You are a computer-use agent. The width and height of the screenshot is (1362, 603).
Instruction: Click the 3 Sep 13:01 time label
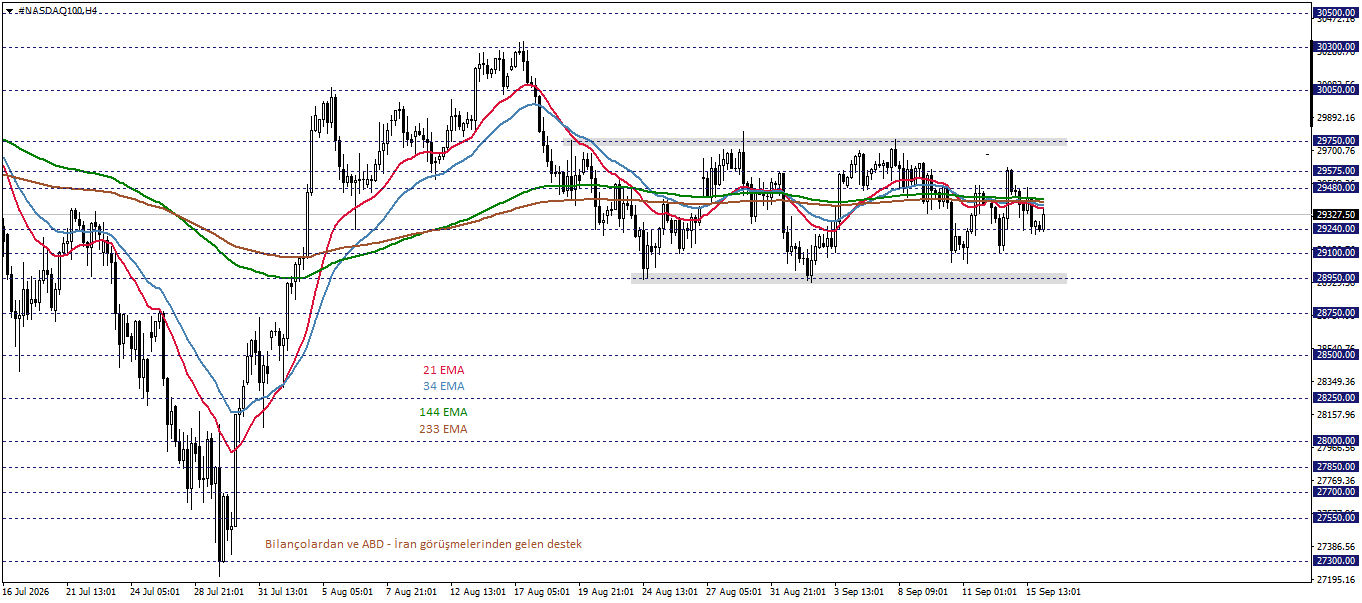click(861, 592)
